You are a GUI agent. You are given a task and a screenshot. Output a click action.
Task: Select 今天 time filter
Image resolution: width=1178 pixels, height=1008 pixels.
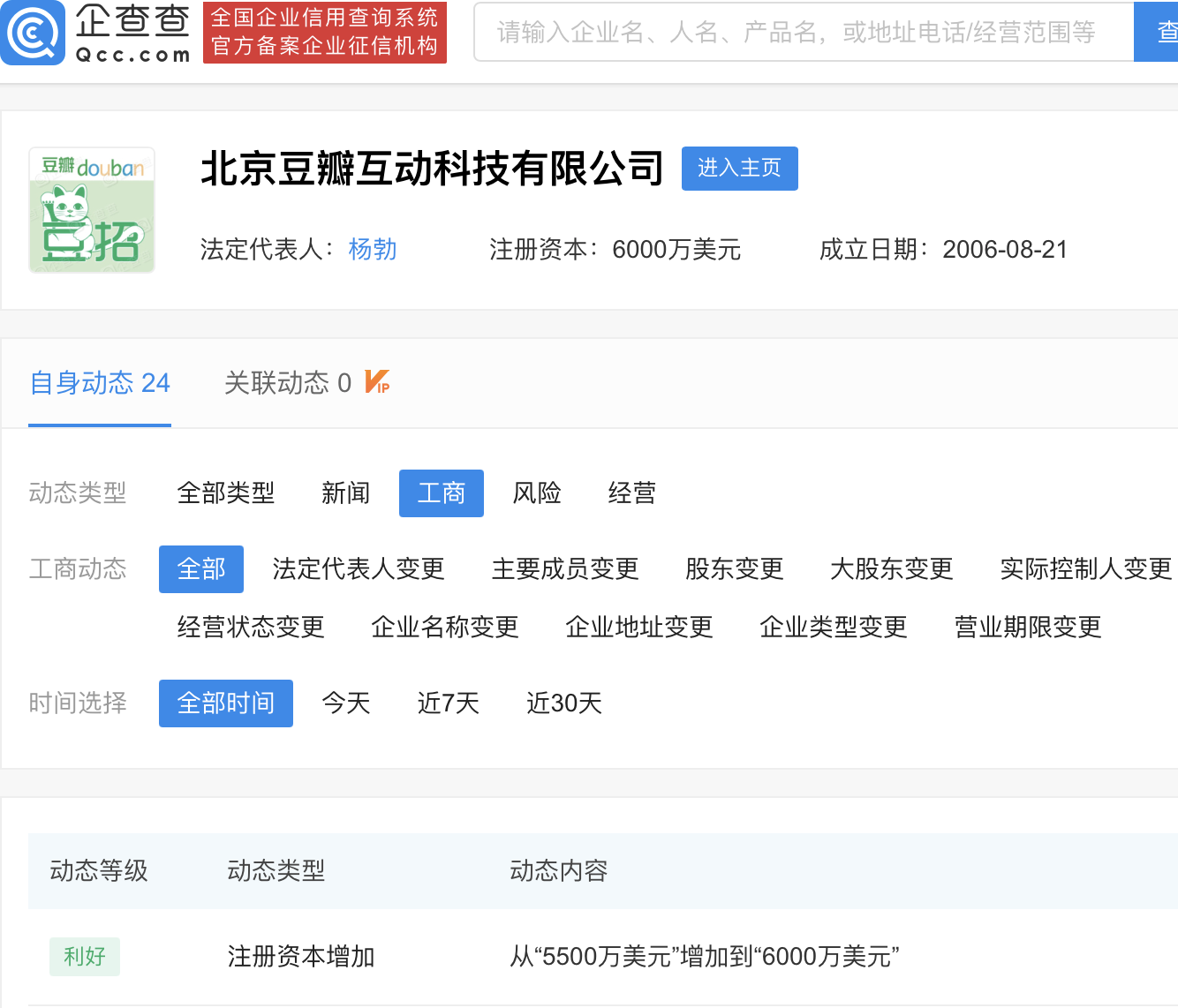346,703
